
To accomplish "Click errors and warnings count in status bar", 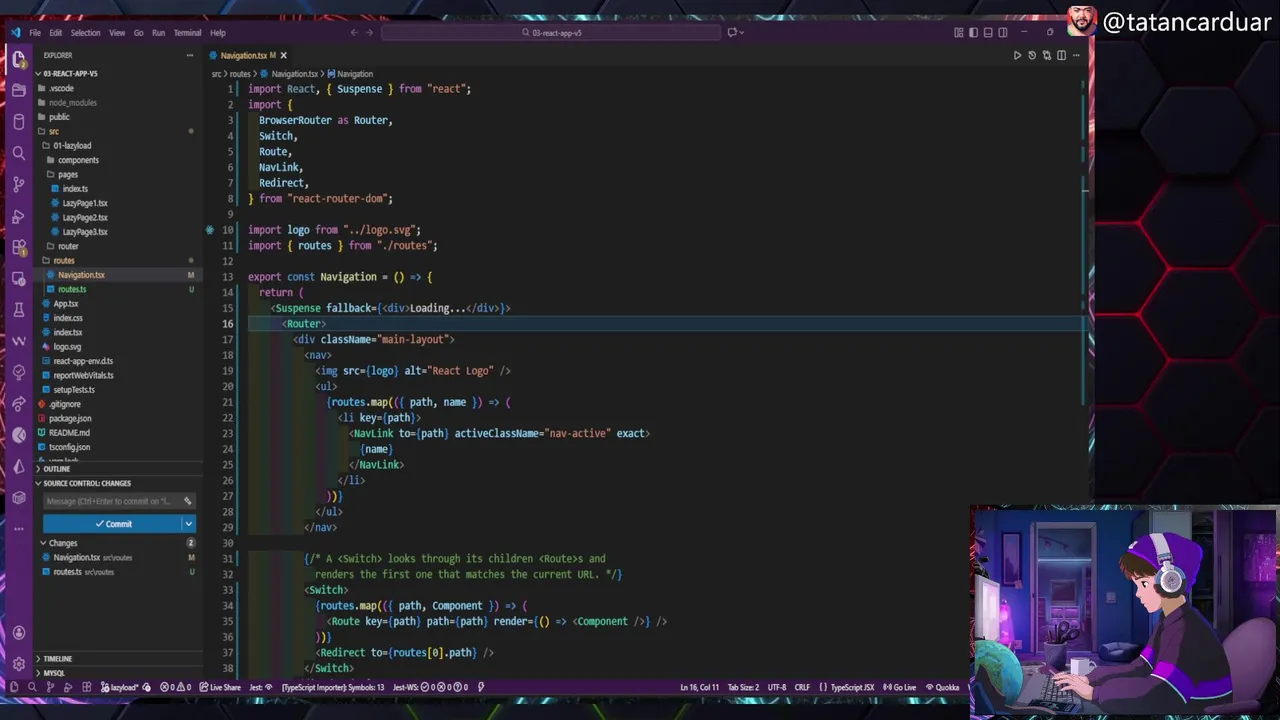I will 175,687.
